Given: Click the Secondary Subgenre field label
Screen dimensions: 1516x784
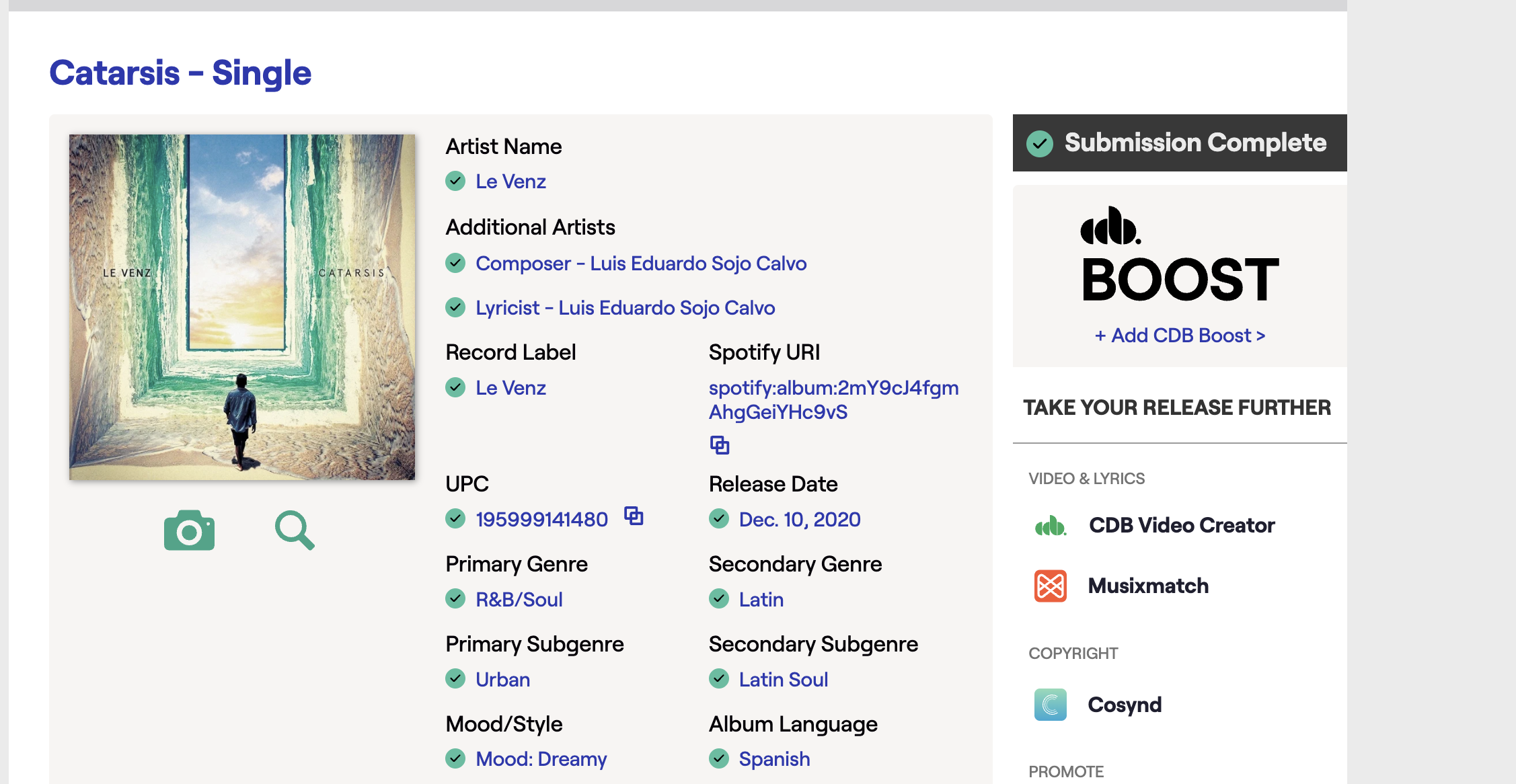Looking at the screenshot, I should coord(814,644).
